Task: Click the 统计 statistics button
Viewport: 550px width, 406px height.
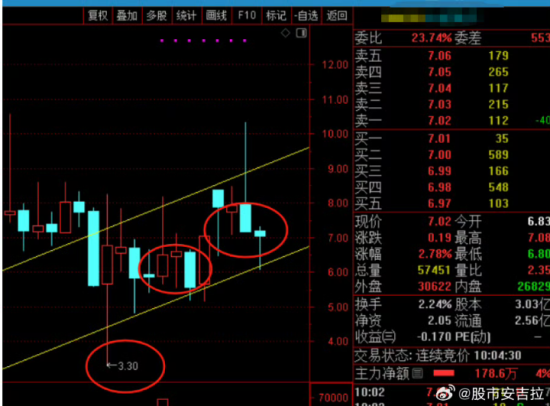Action: point(187,15)
